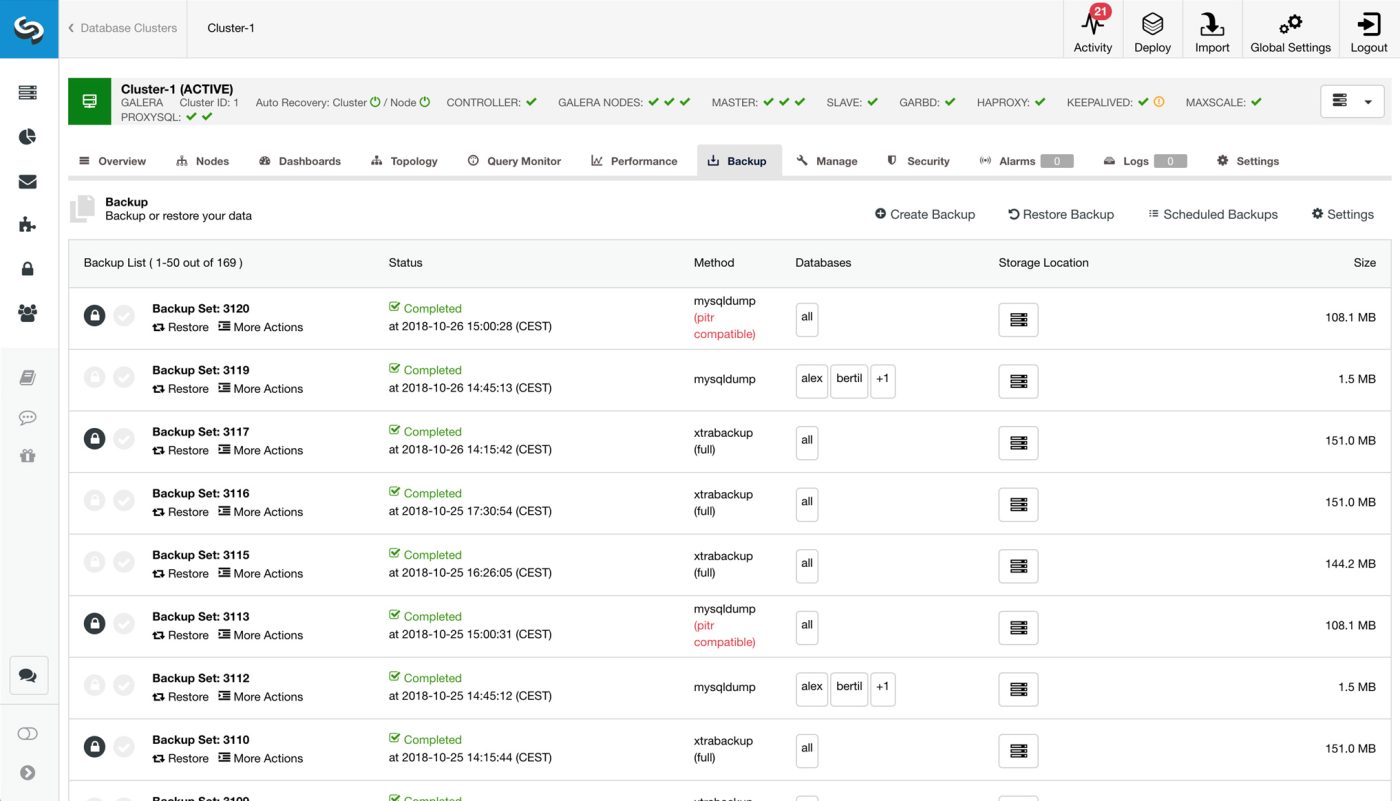
Task: Open the user management group icon
Action: click(x=28, y=312)
